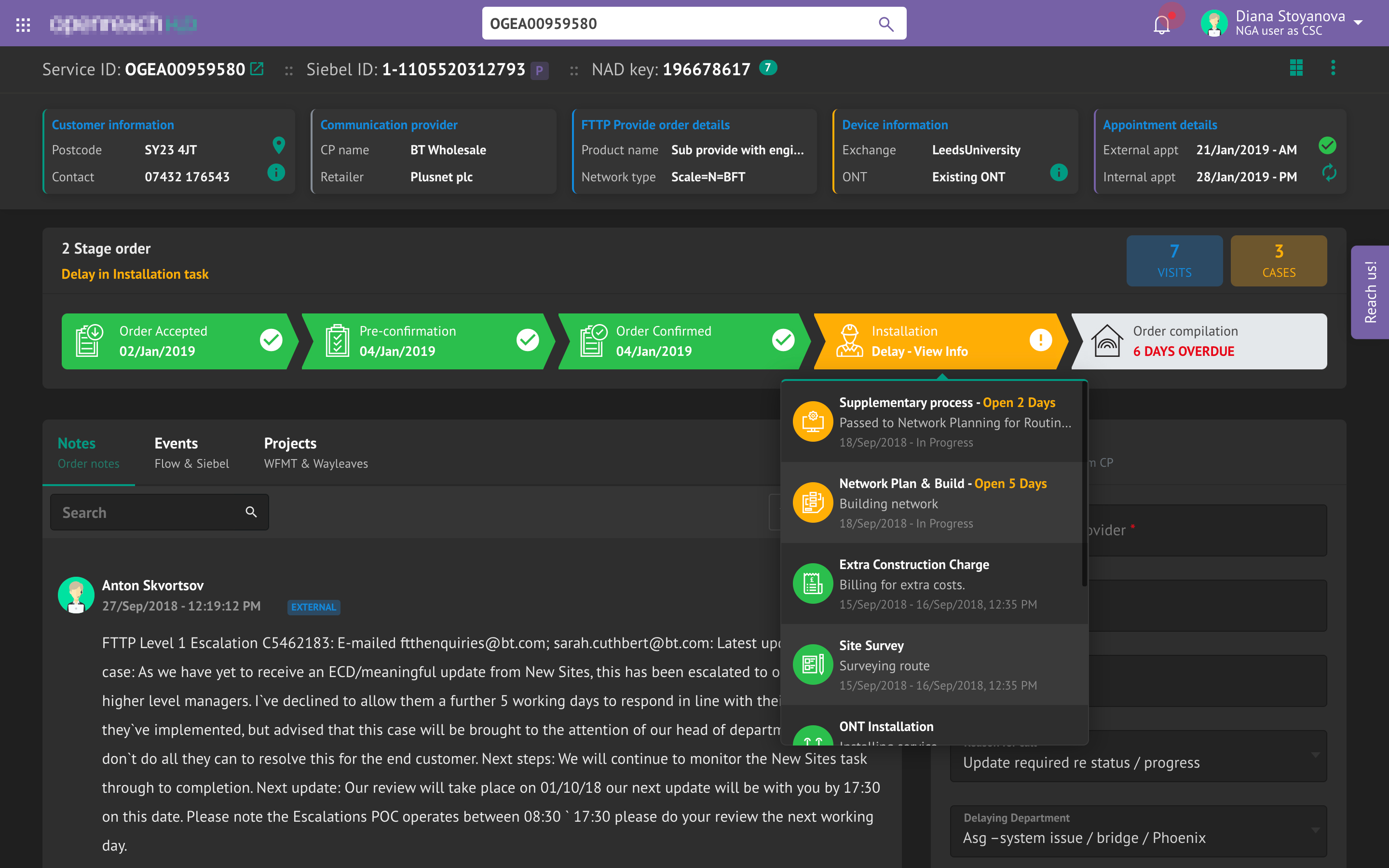The image size is (1389, 868).
Task: Expand the Diana Stoyanova user dropdown
Action: coord(1358,23)
